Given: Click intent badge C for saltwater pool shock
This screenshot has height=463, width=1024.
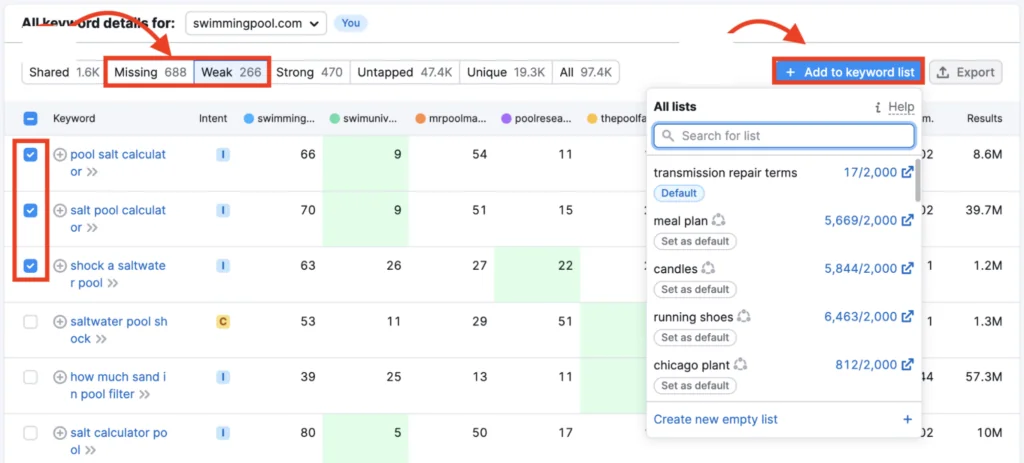Looking at the screenshot, I should pyautogui.click(x=223, y=321).
